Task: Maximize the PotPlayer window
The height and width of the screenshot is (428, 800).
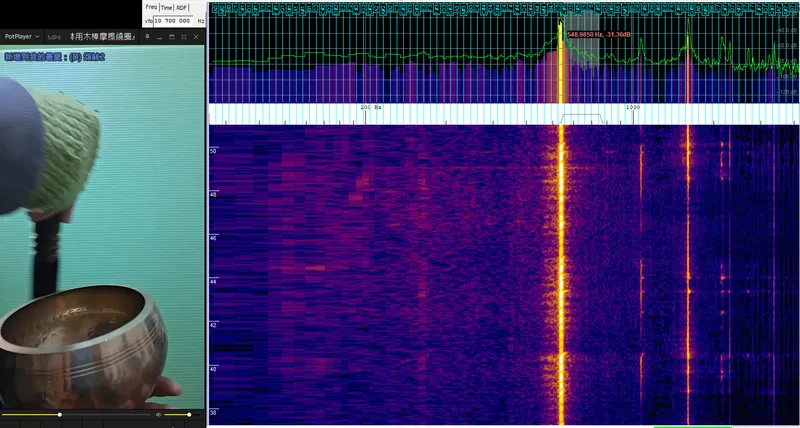Action: tap(171, 37)
